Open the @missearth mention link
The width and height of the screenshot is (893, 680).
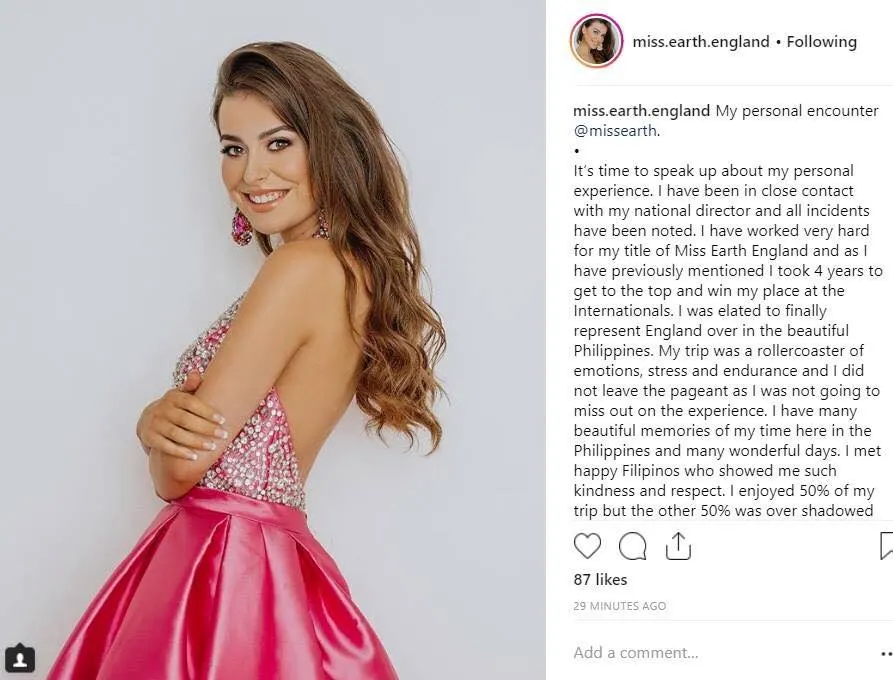(x=616, y=130)
